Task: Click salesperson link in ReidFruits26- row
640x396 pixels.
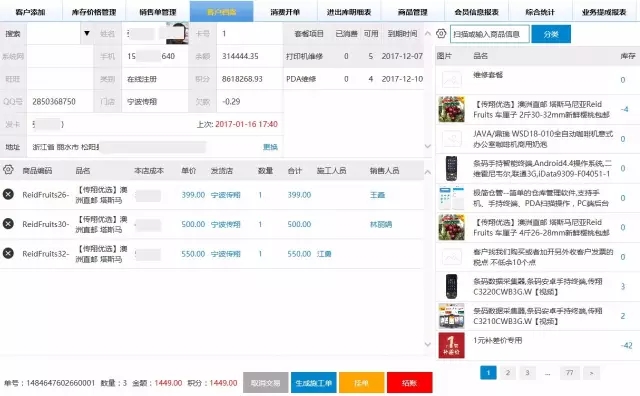Action: [378, 195]
